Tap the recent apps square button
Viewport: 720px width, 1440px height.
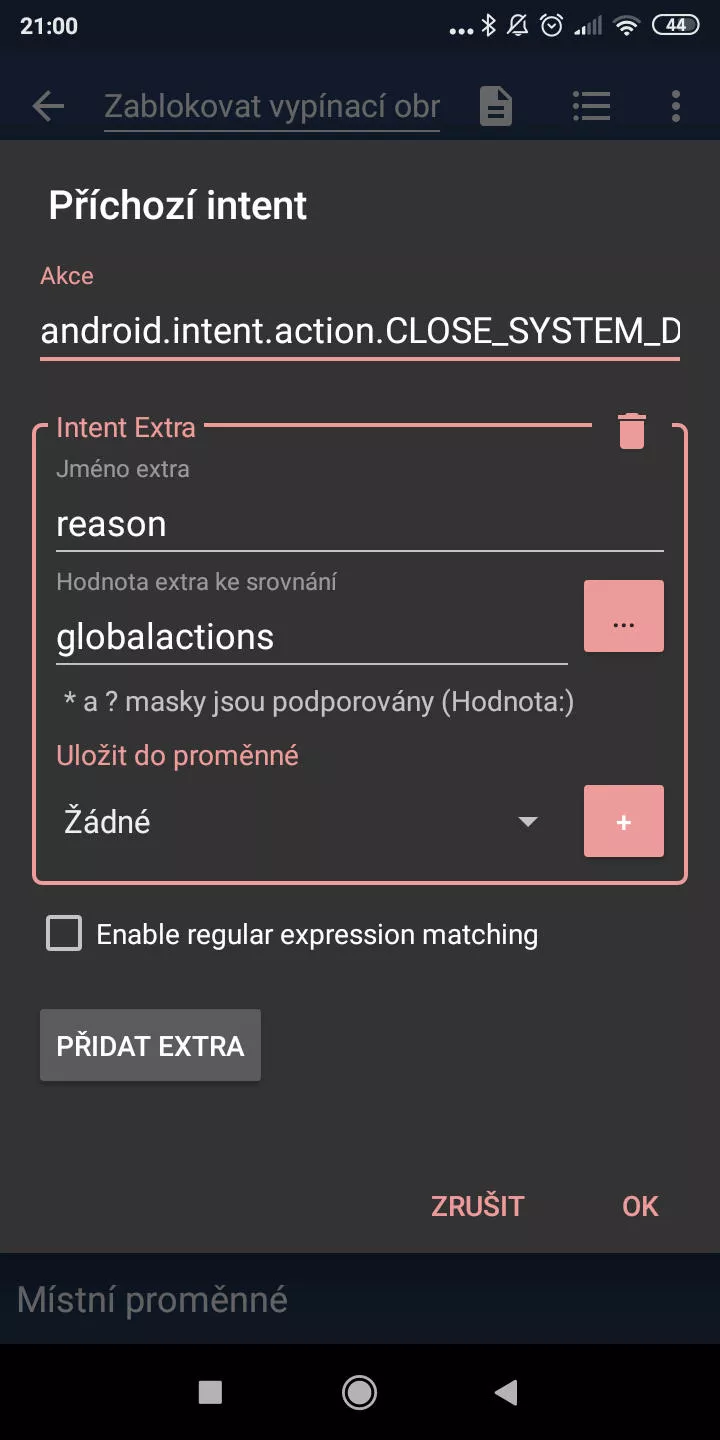[x=210, y=1391]
